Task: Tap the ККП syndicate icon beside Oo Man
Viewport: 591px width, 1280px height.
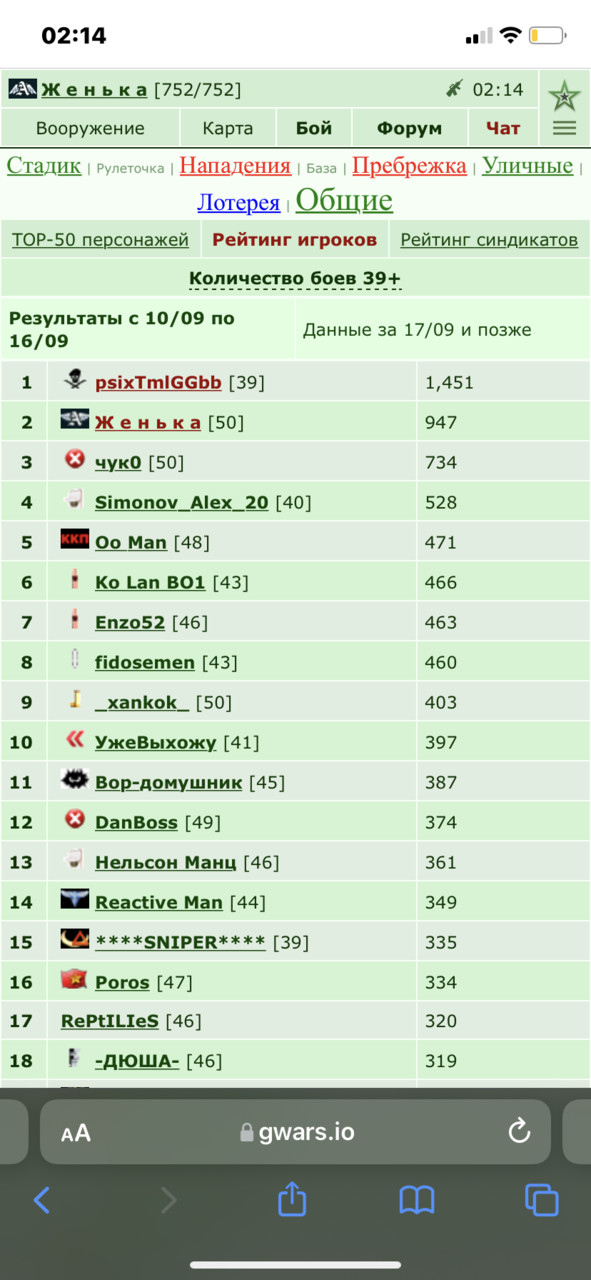Action: tap(74, 541)
